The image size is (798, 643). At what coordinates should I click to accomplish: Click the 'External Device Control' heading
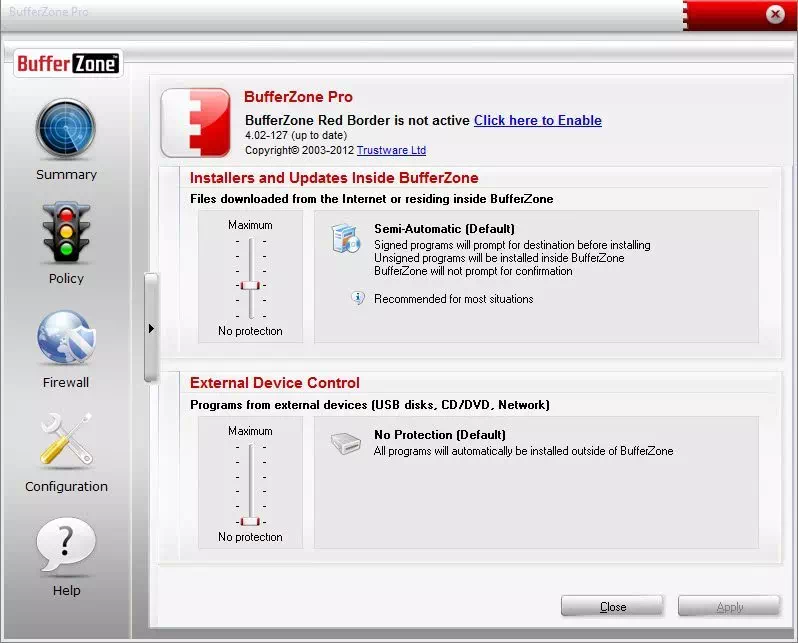(x=275, y=383)
